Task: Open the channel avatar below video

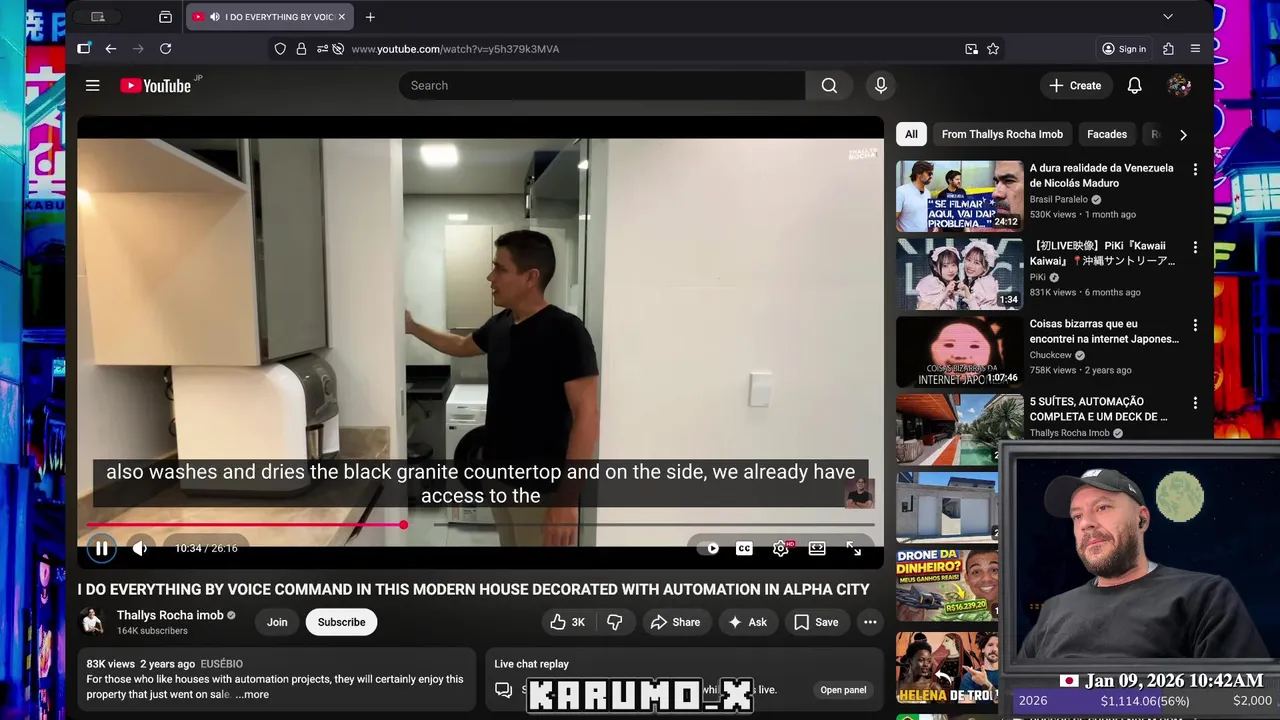Action: coord(93,622)
